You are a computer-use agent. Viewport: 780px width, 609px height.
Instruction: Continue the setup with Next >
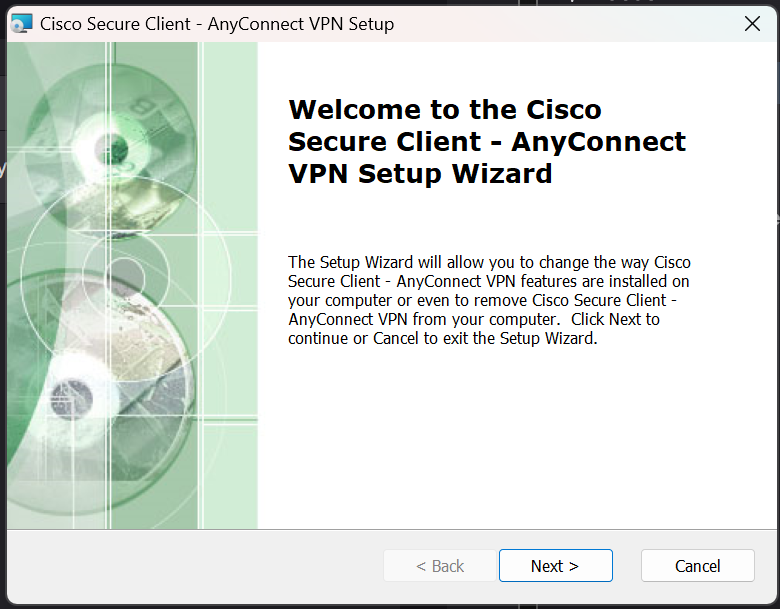(x=556, y=566)
